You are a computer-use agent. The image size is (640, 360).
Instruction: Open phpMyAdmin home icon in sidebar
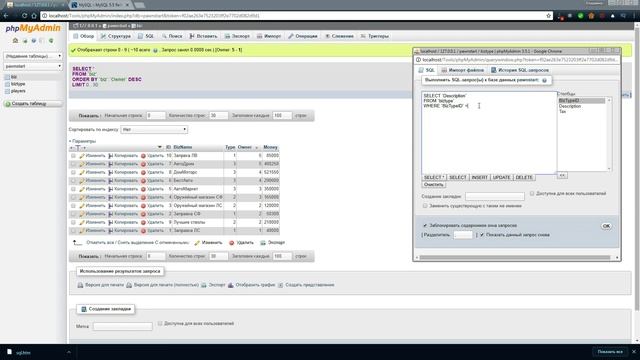16,40
